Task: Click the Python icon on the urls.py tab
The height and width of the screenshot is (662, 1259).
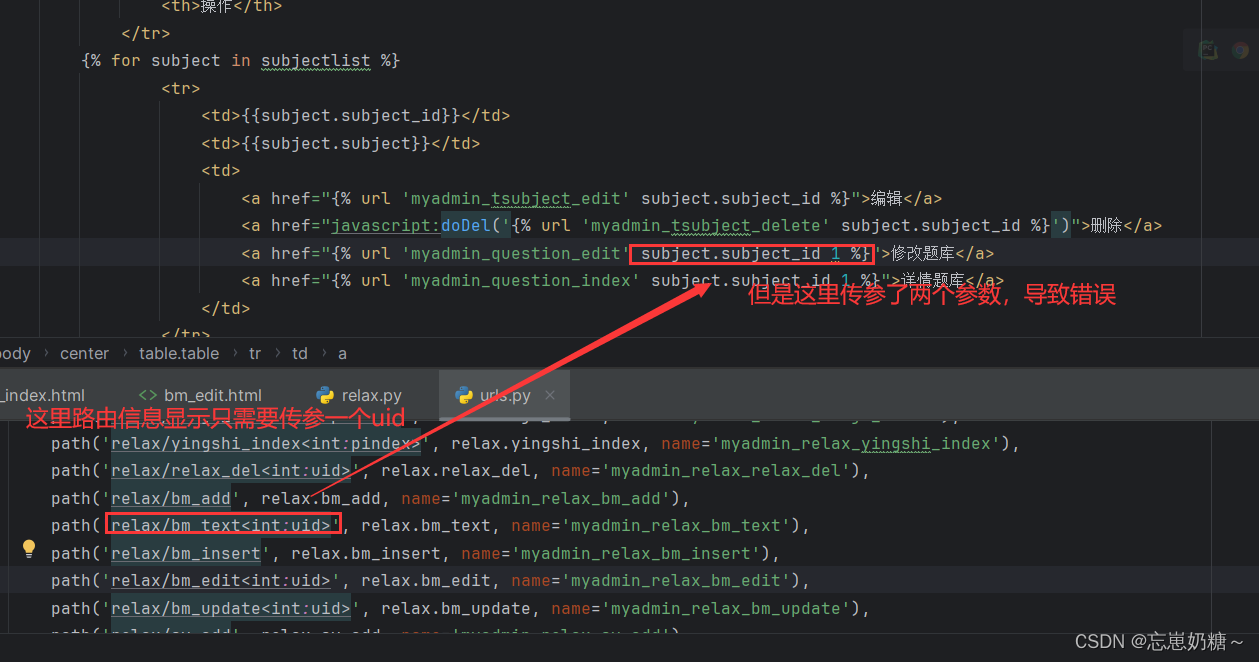Action: pos(465,395)
